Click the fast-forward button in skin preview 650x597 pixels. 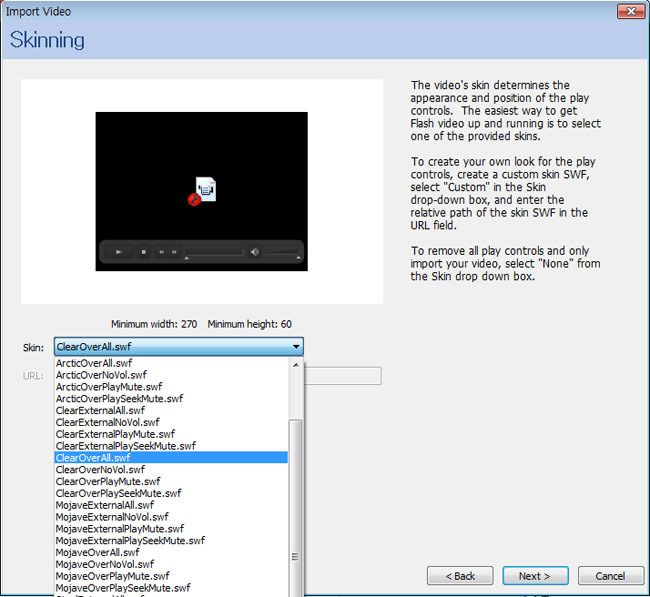[174, 252]
